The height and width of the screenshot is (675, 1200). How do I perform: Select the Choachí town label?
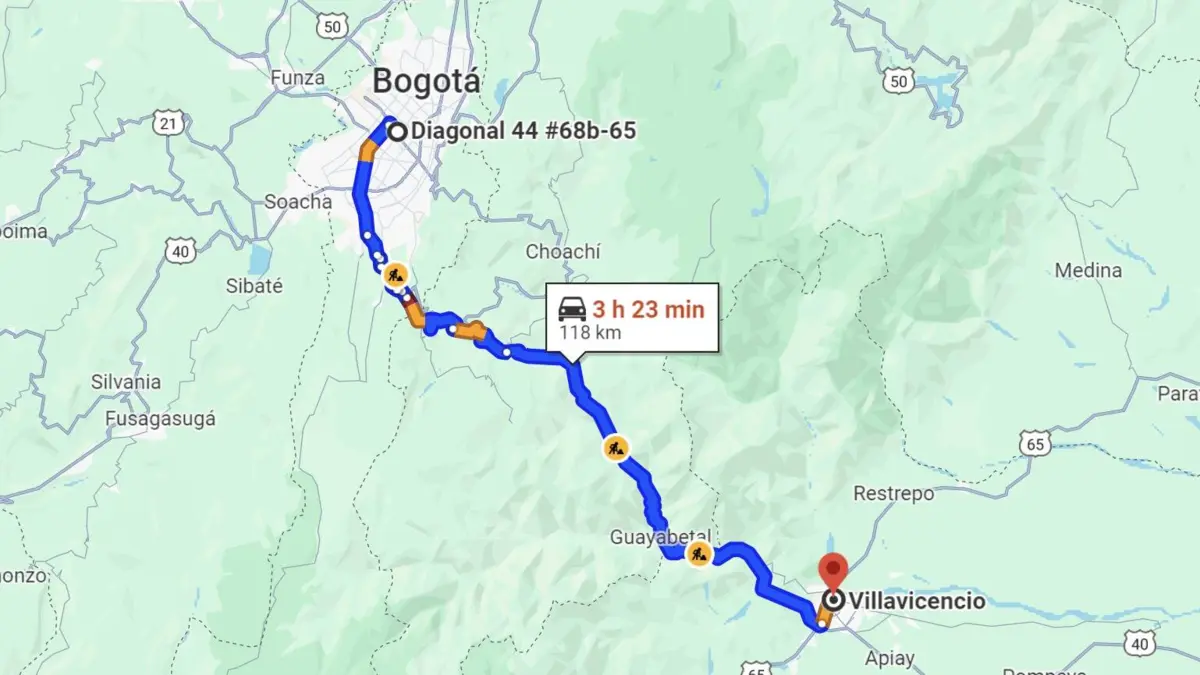click(x=563, y=252)
